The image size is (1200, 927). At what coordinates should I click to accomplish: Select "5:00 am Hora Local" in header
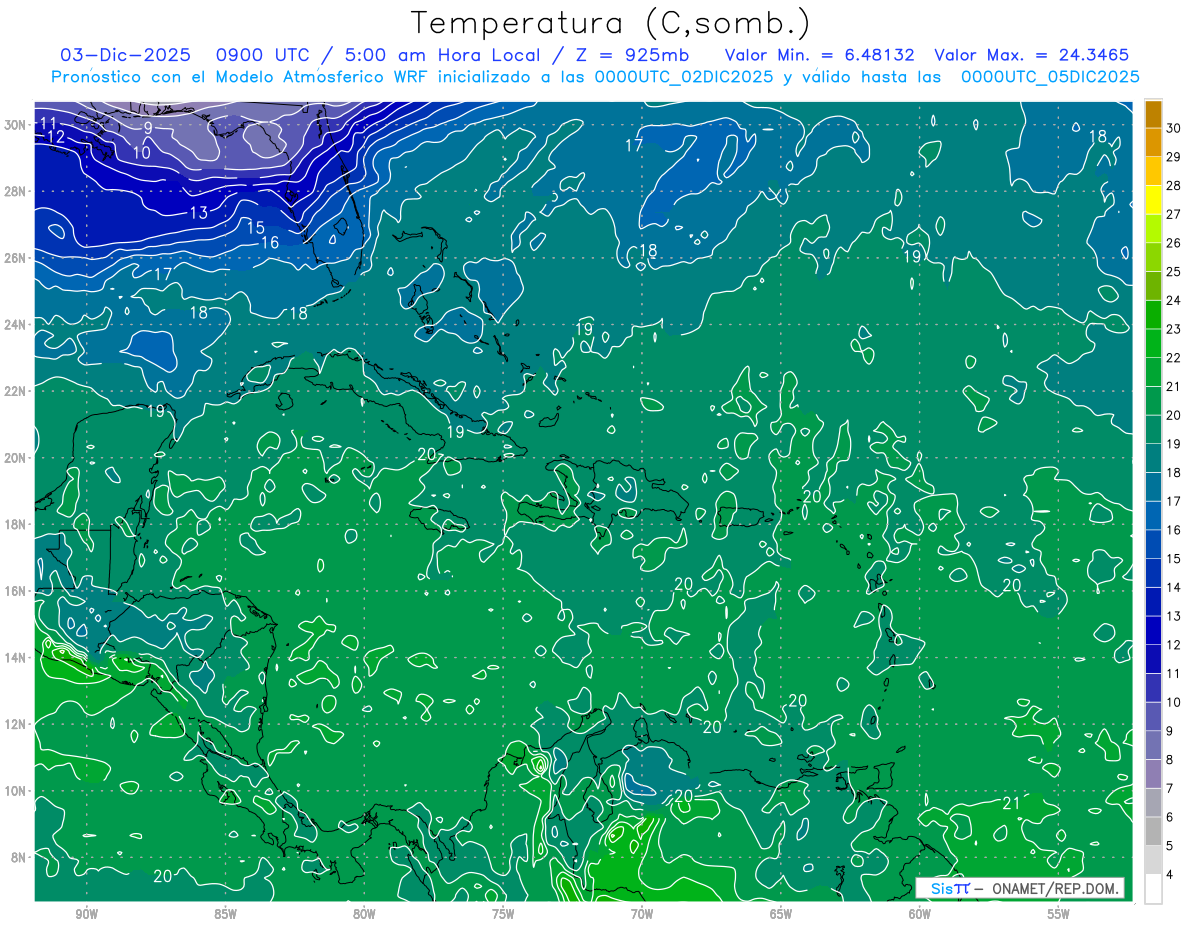coord(445,55)
